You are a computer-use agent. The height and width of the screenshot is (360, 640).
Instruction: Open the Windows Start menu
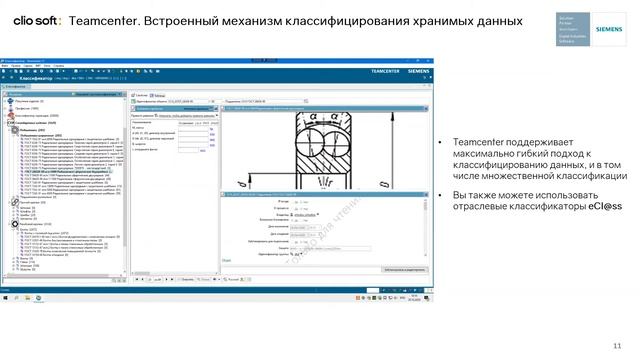pos(5,298)
